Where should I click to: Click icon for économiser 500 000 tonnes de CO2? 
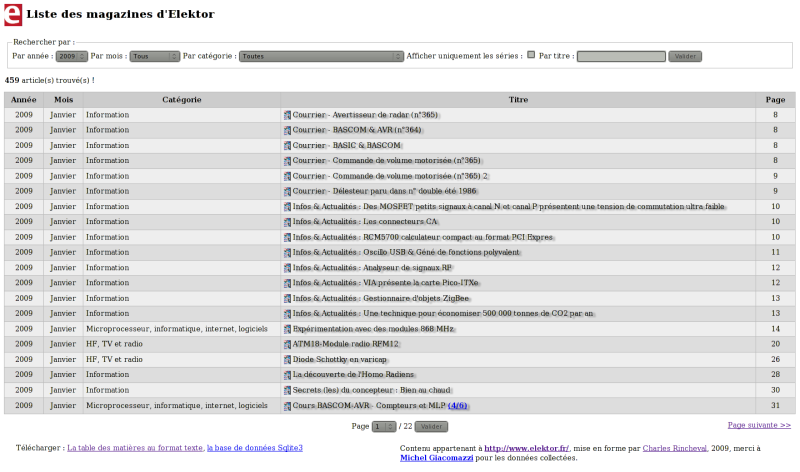coord(287,314)
